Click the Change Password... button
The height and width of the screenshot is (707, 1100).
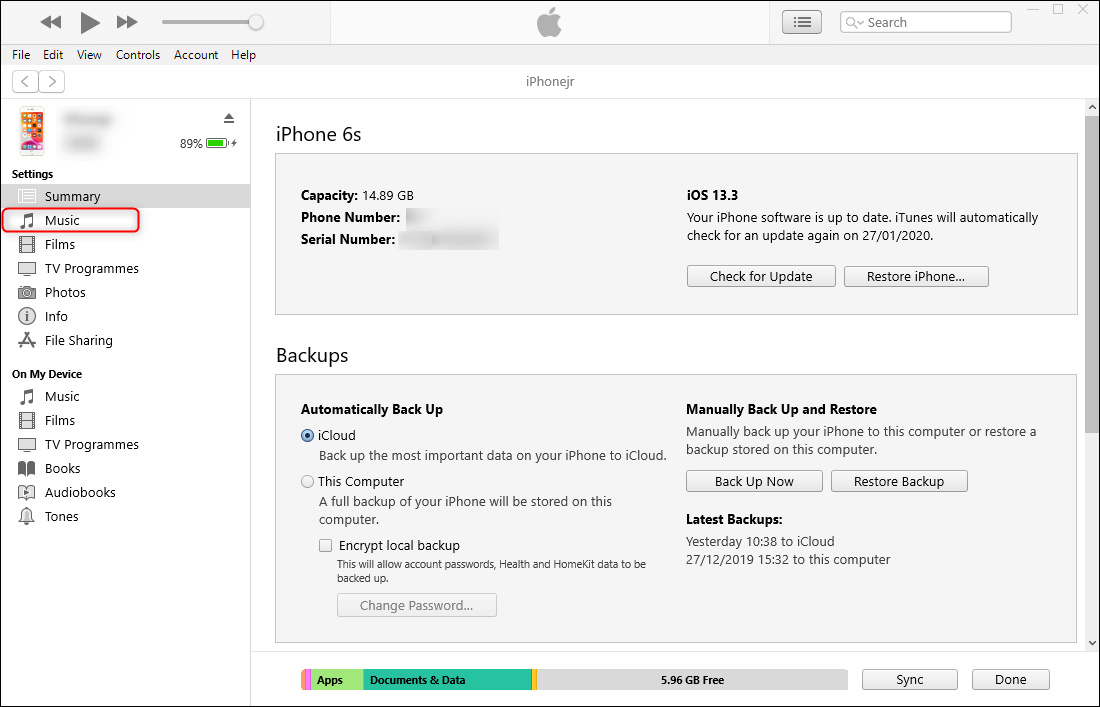[x=417, y=605]
